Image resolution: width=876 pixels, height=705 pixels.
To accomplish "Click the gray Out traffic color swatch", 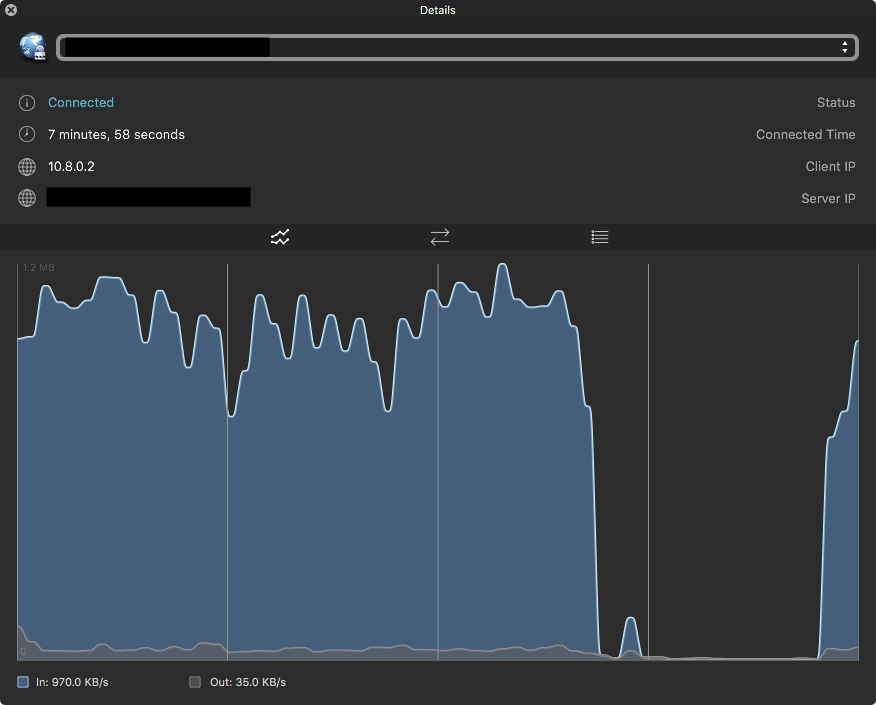I will [195, 682].
